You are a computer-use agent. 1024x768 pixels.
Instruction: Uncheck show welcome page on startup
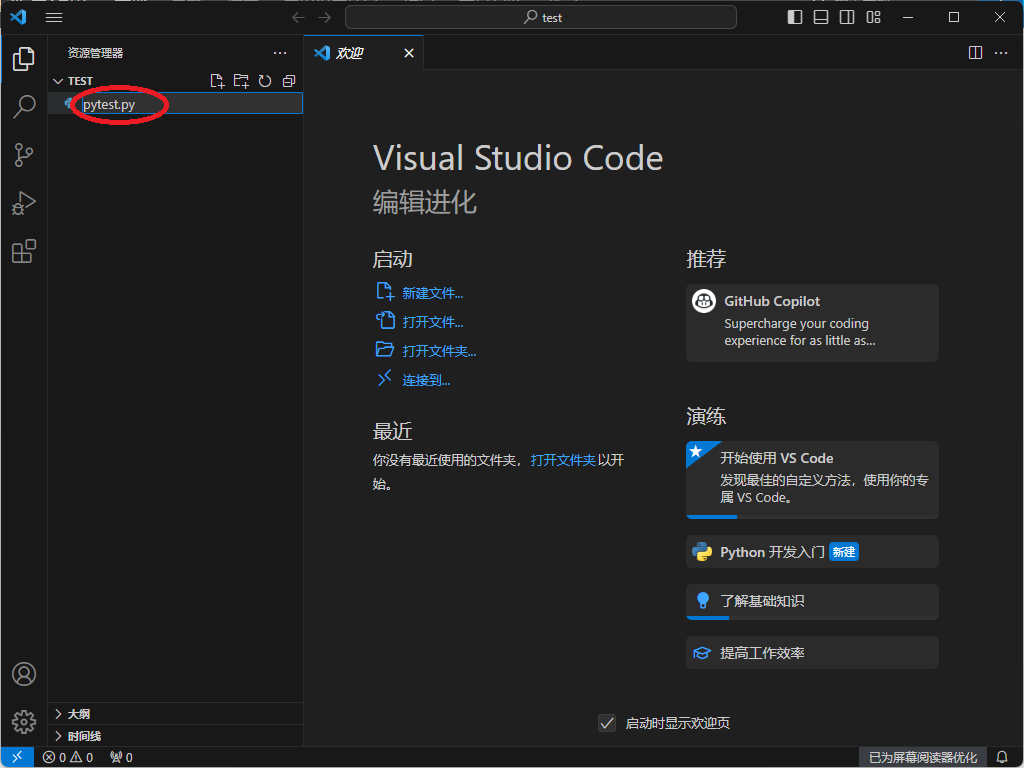pyautogui.click(x=607, y=723)
